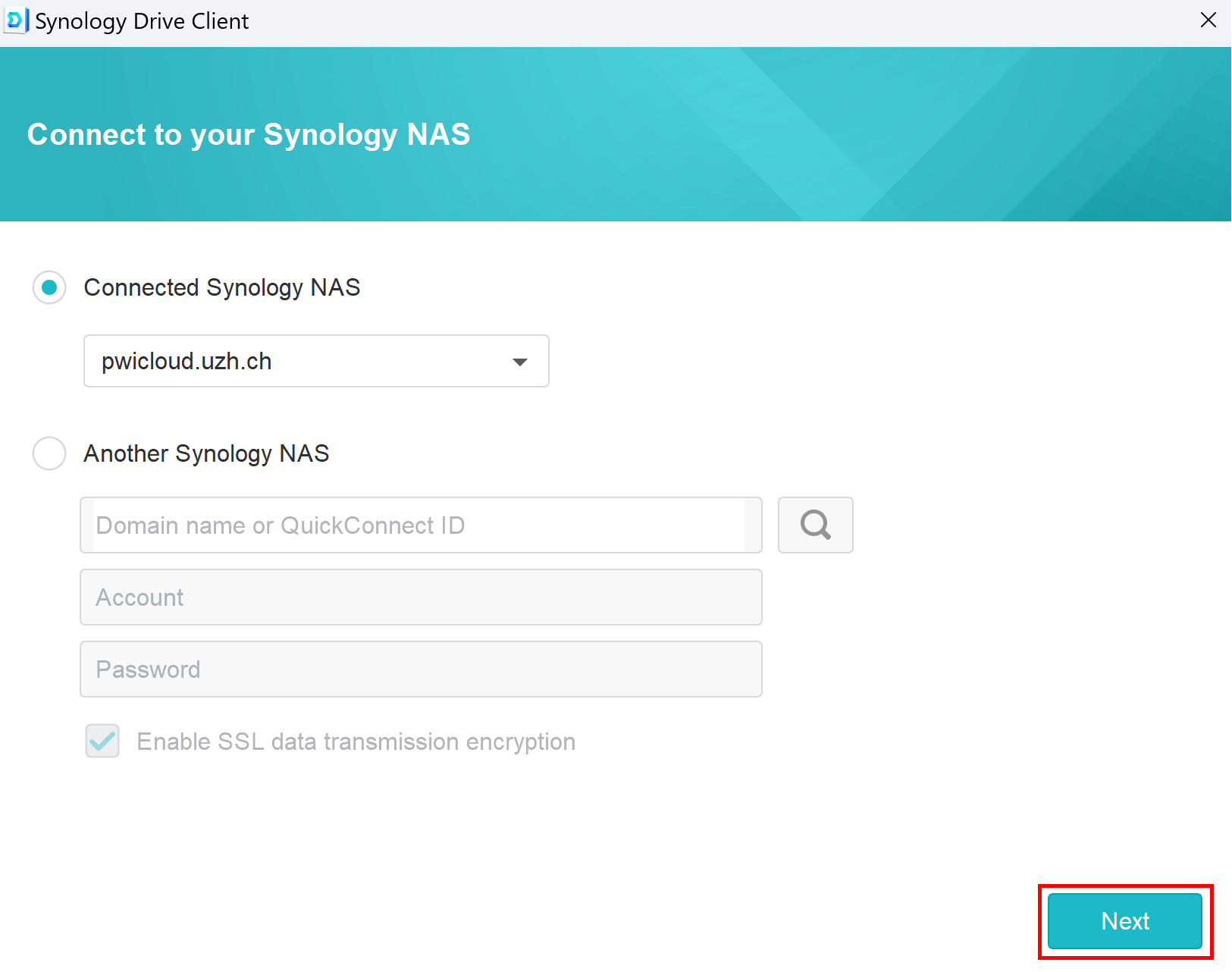Select the Another Synology NAS radio button

coord(49,453)
